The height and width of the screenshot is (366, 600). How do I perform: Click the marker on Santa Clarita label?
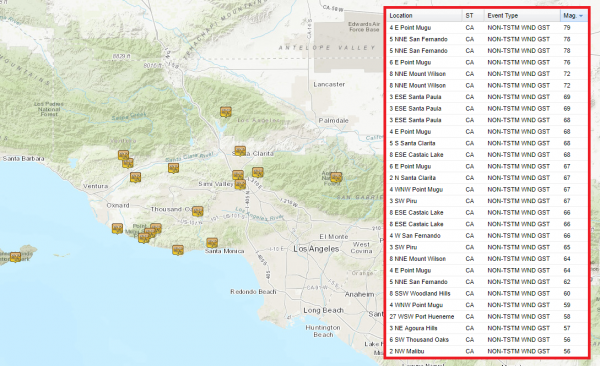click(240, 151)
